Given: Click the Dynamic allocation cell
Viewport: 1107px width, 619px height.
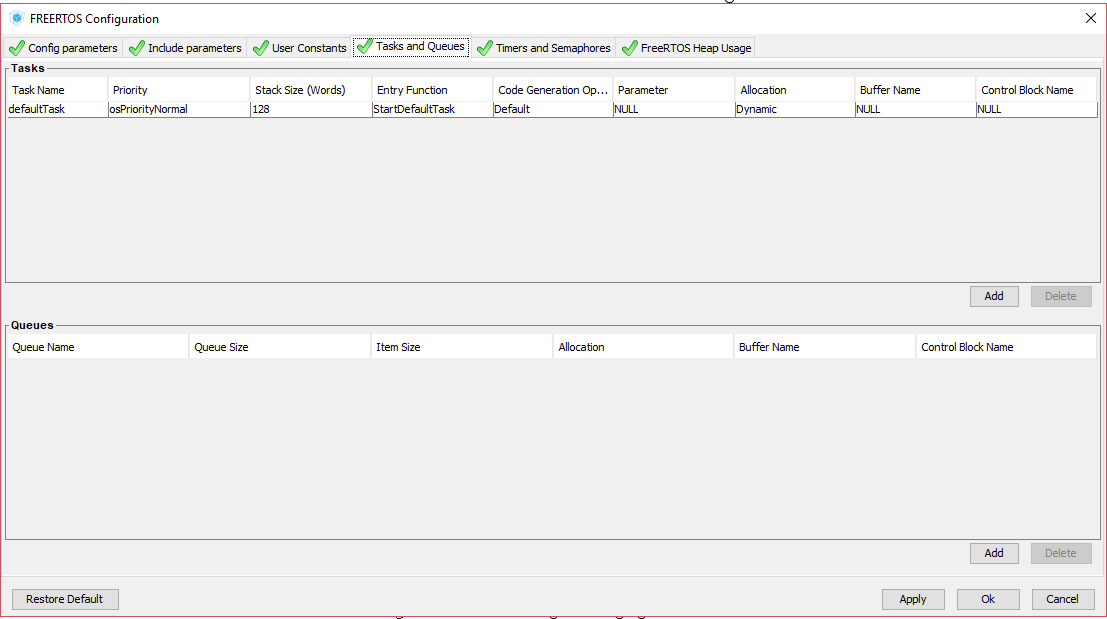Looking at the screenshot, I should point(795,109).
